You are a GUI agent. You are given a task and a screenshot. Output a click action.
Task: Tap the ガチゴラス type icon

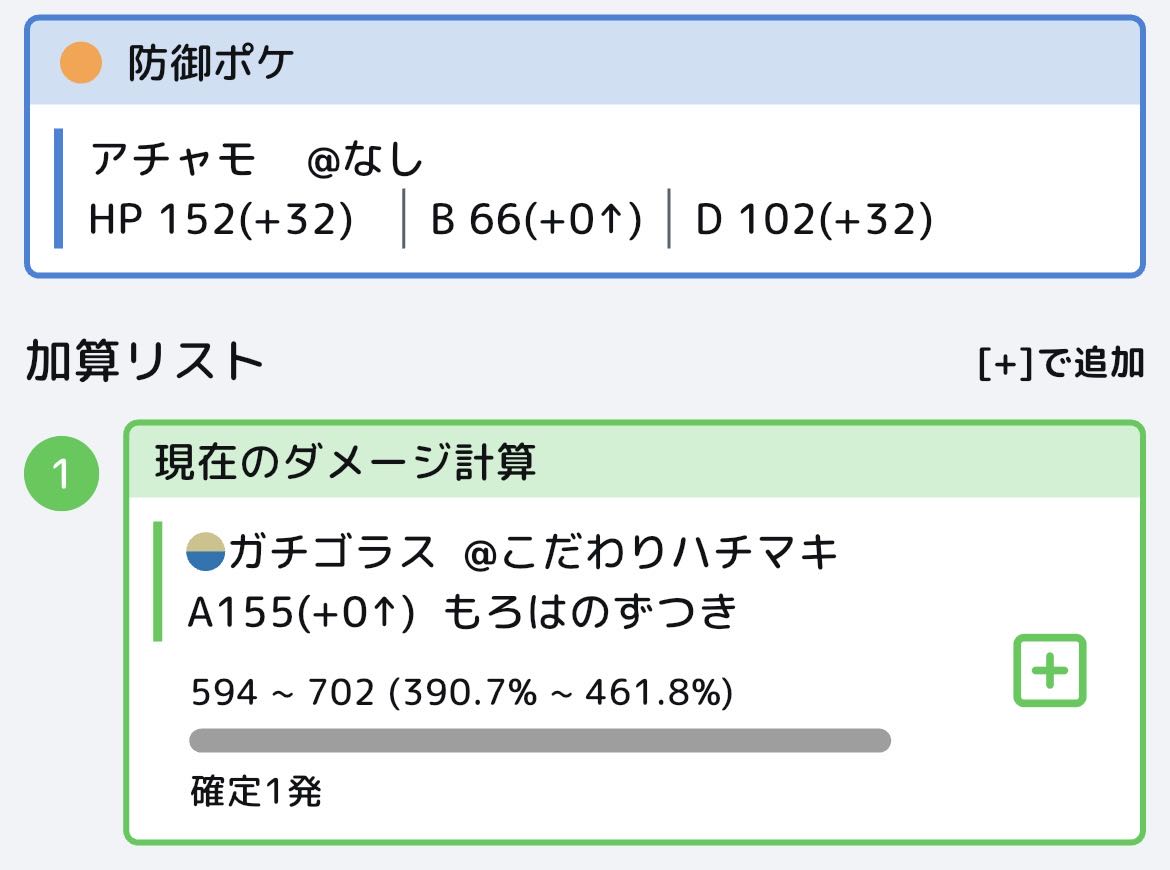click(206, 552)
